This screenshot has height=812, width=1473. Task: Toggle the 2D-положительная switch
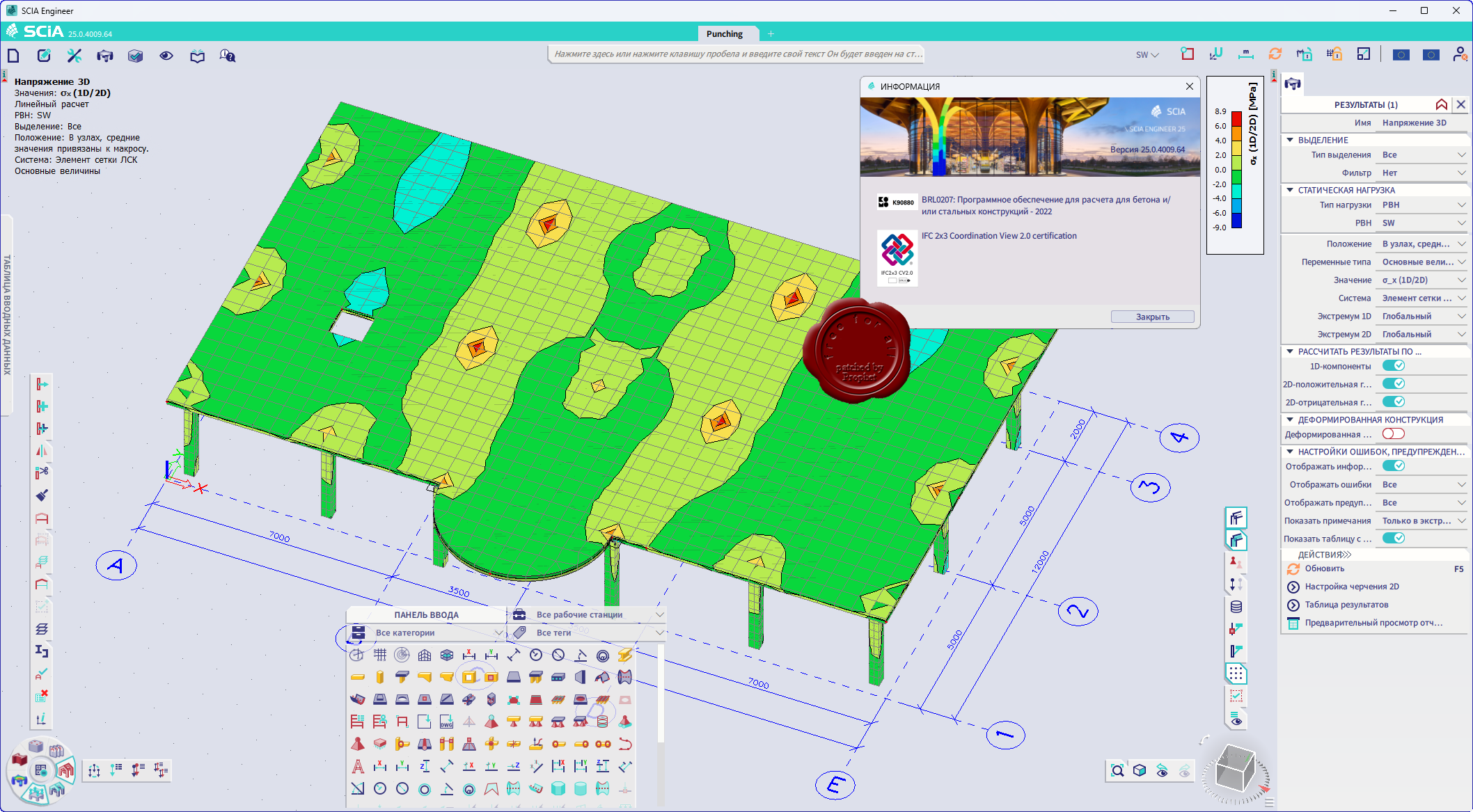click(x=1394, y=384)
